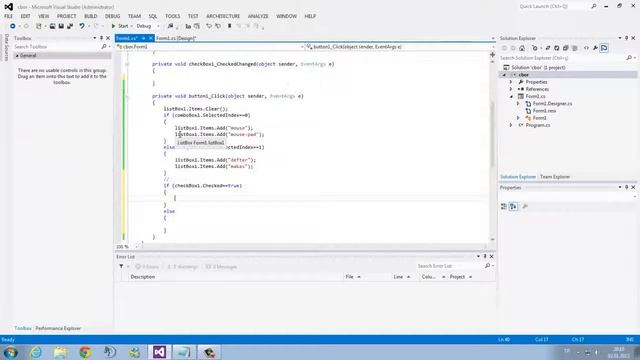Image resolution: width=640 pixels, height=360 pixels.
Task: Click the Collapse All icon in Solution Explorer
Action: (565, 48)
